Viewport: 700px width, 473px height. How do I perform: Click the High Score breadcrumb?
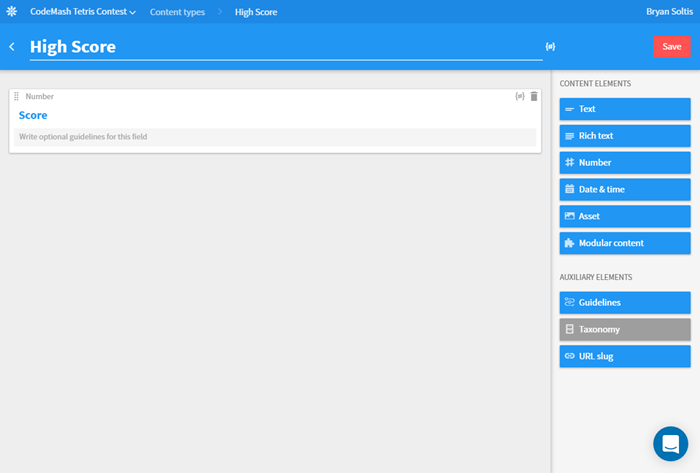point(256,12)
